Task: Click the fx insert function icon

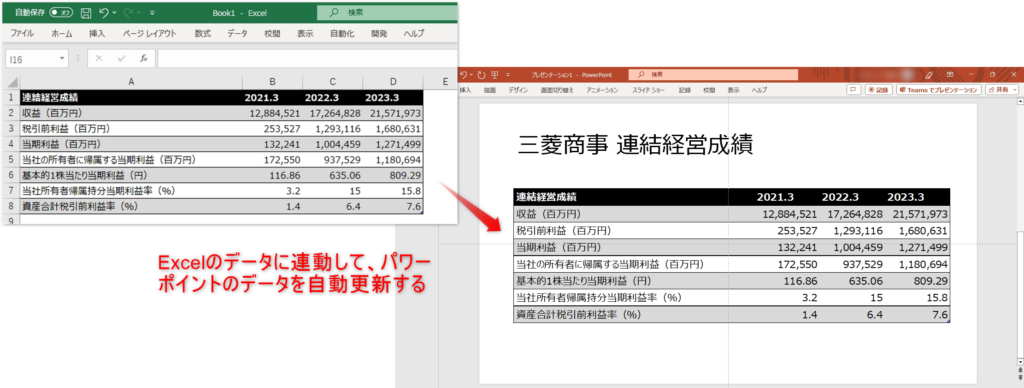Action: pyautogui.click(x=144, y=58)
